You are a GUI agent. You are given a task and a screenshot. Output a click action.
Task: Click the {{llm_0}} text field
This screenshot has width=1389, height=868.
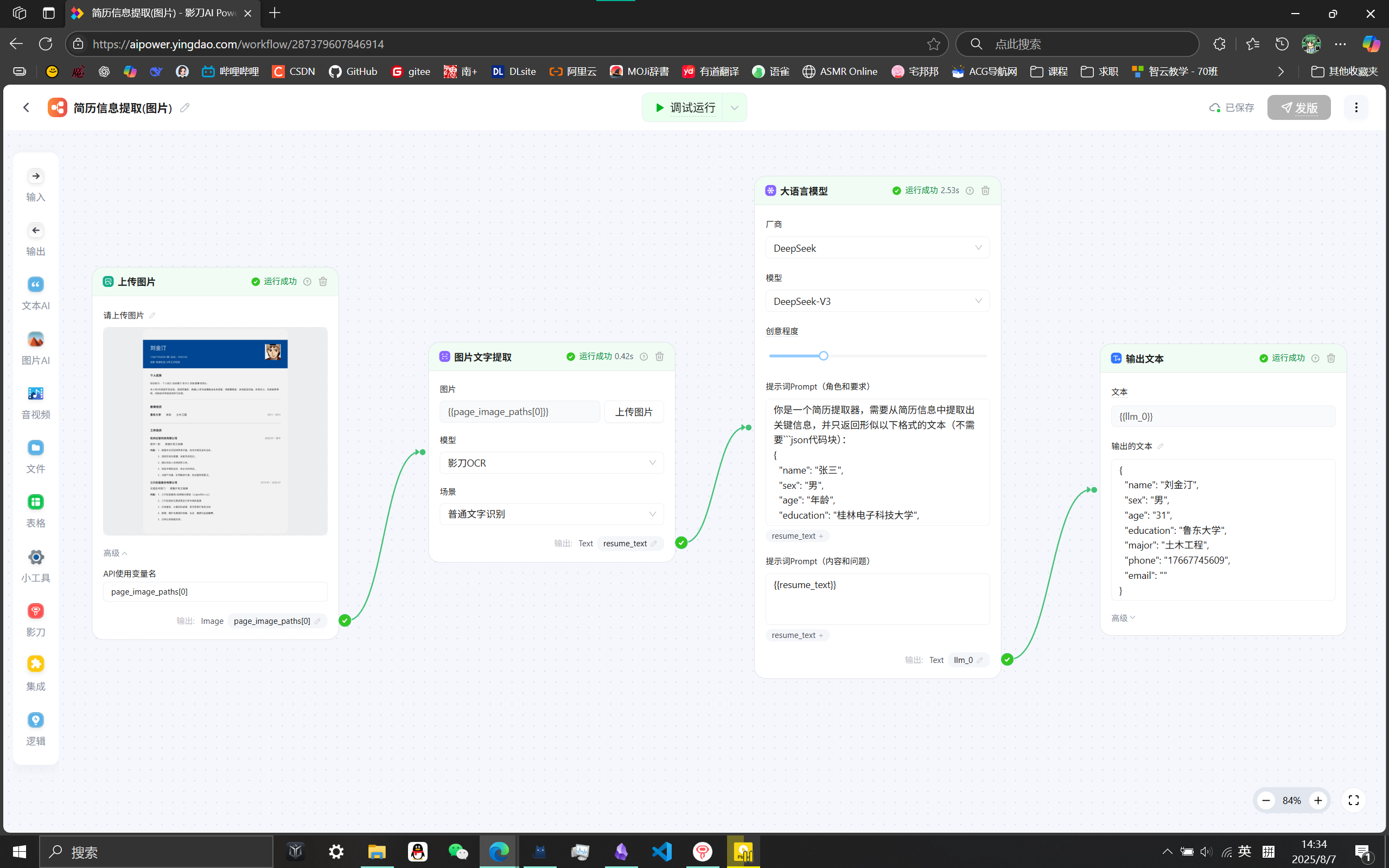1222,416
